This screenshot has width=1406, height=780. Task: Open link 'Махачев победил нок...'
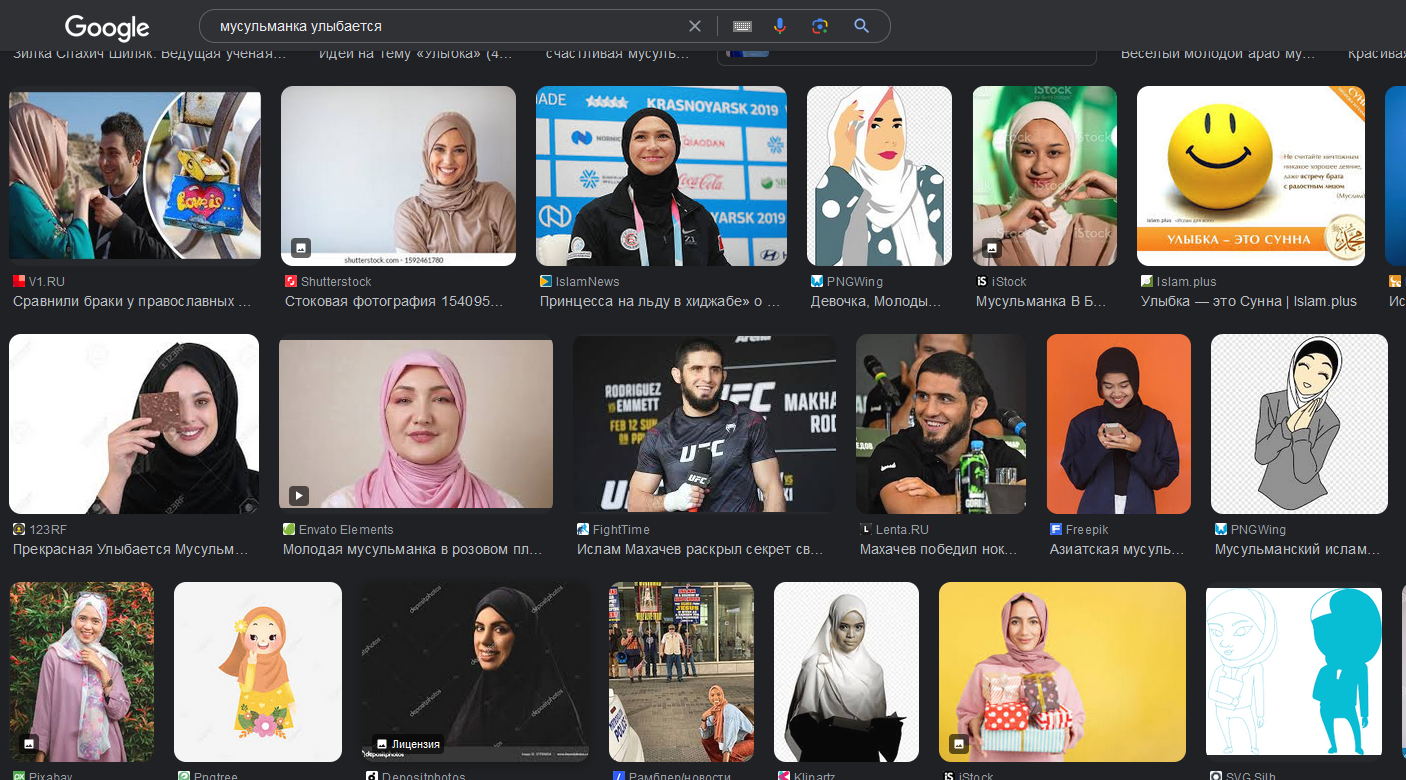tap(938, 549)
